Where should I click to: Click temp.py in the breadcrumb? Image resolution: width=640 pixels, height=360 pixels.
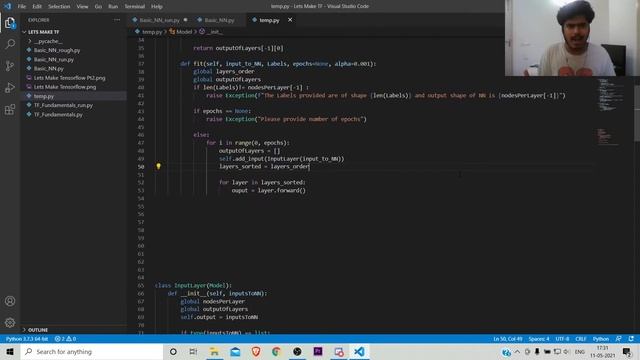click(x=152, y=32)
